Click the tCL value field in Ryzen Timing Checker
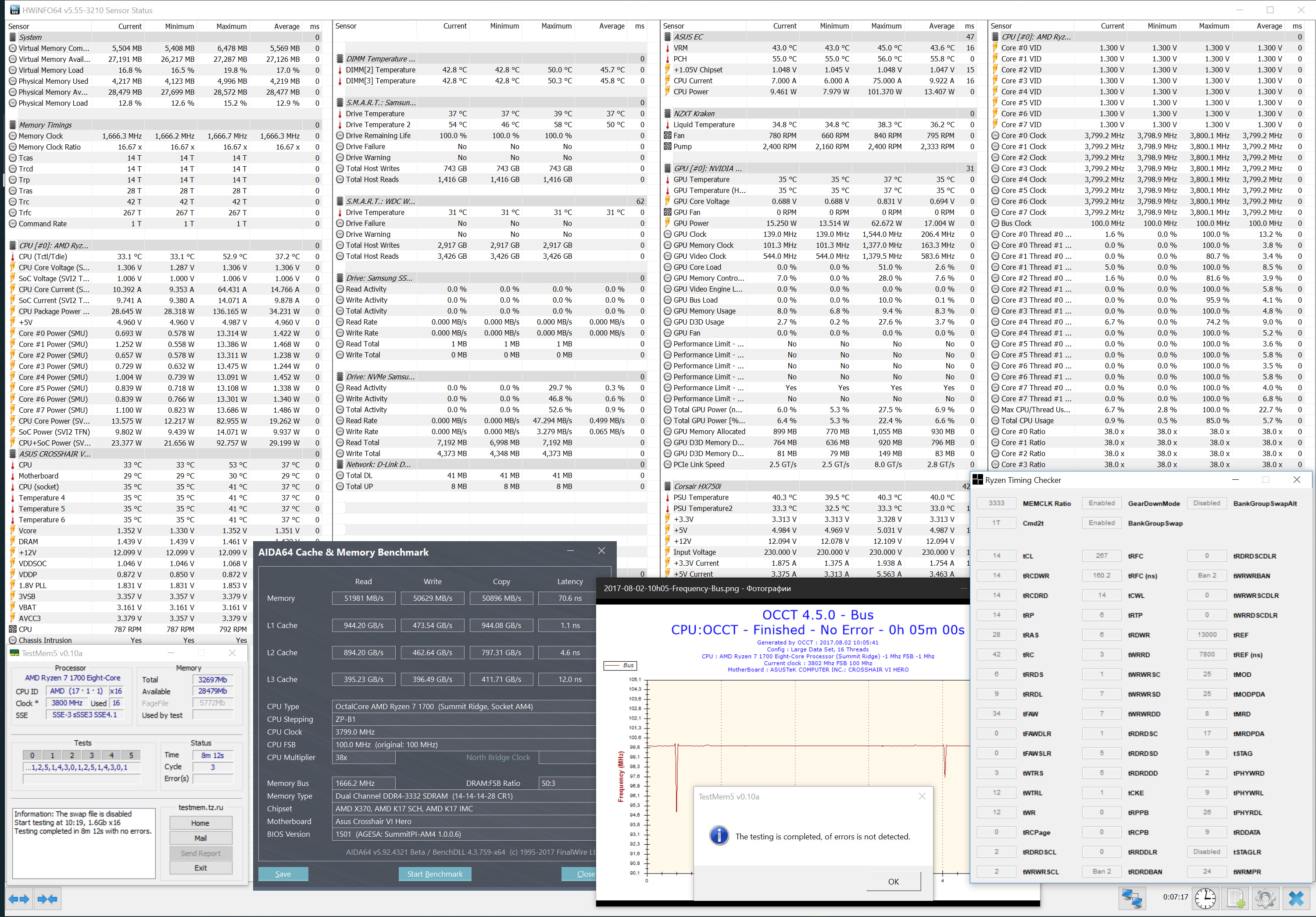This screenshot has width=1316, height=917. pos(996,556)
